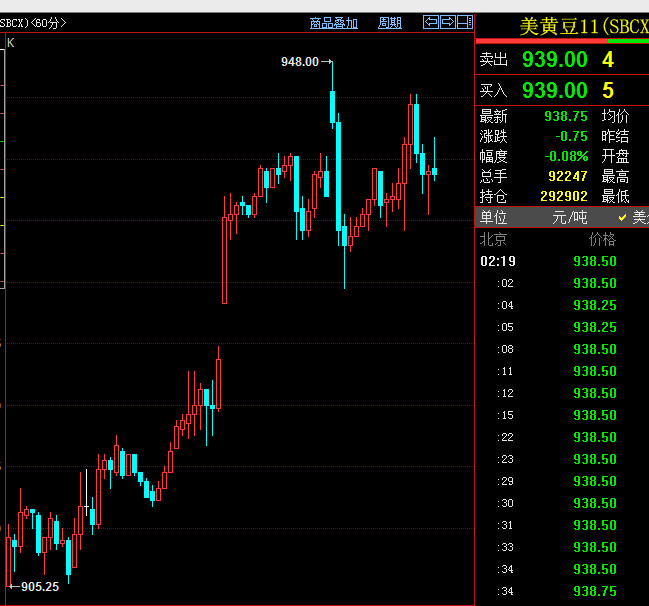Click the 总手 volume value 92247

pyautogui.click(x=567, y=176)
